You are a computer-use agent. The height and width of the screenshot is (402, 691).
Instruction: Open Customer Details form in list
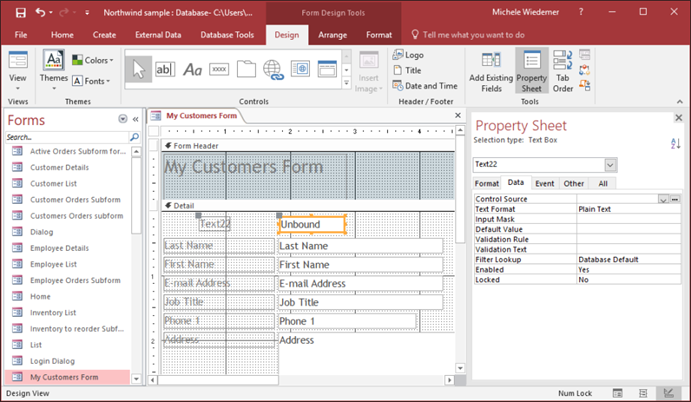tap(59, 168)
